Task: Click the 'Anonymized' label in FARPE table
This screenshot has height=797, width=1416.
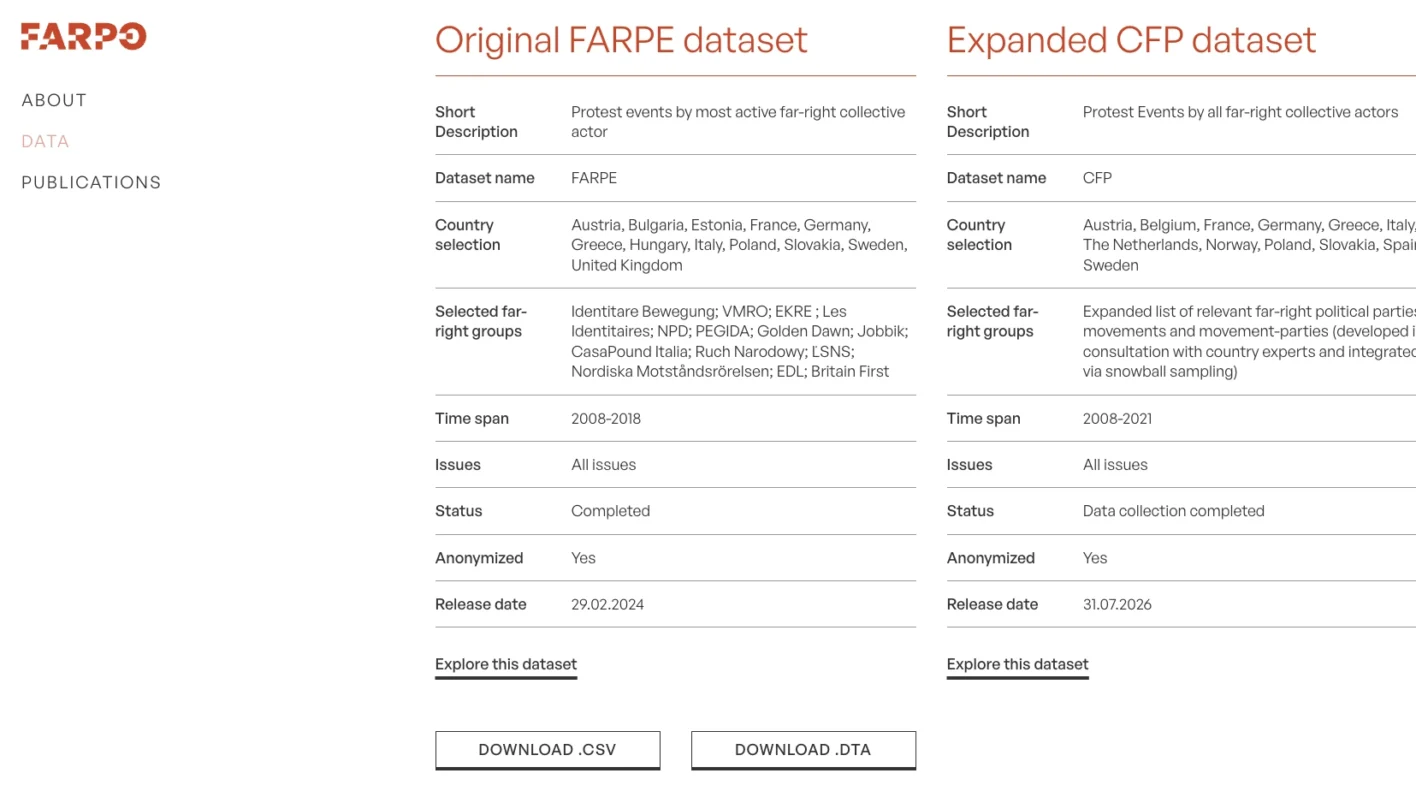Action: (479, 558)
